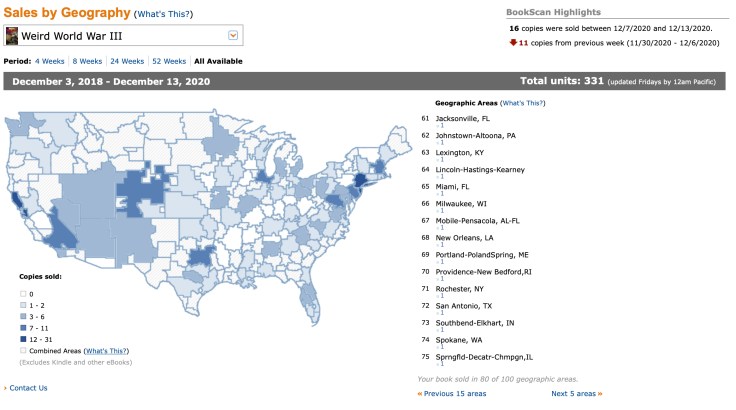
Task: Click the 12 - 31 legend color swatch
Action: 23,339
